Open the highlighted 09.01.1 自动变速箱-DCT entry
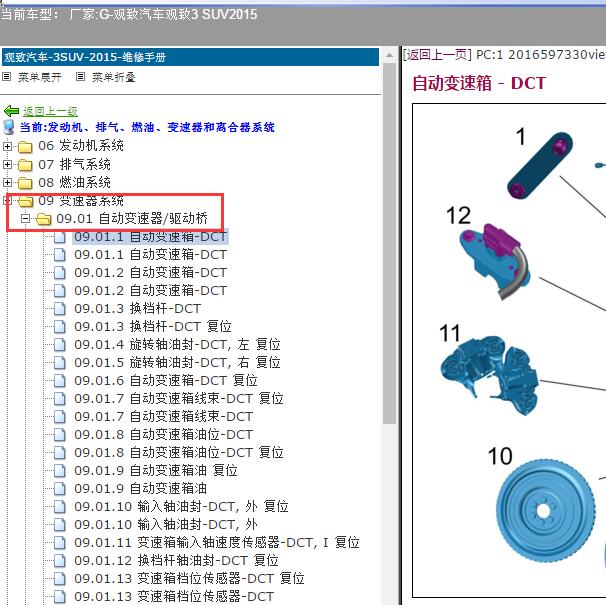Image resolution: width=606 pixels, height=605 pixels. click(x=150, y=237)
